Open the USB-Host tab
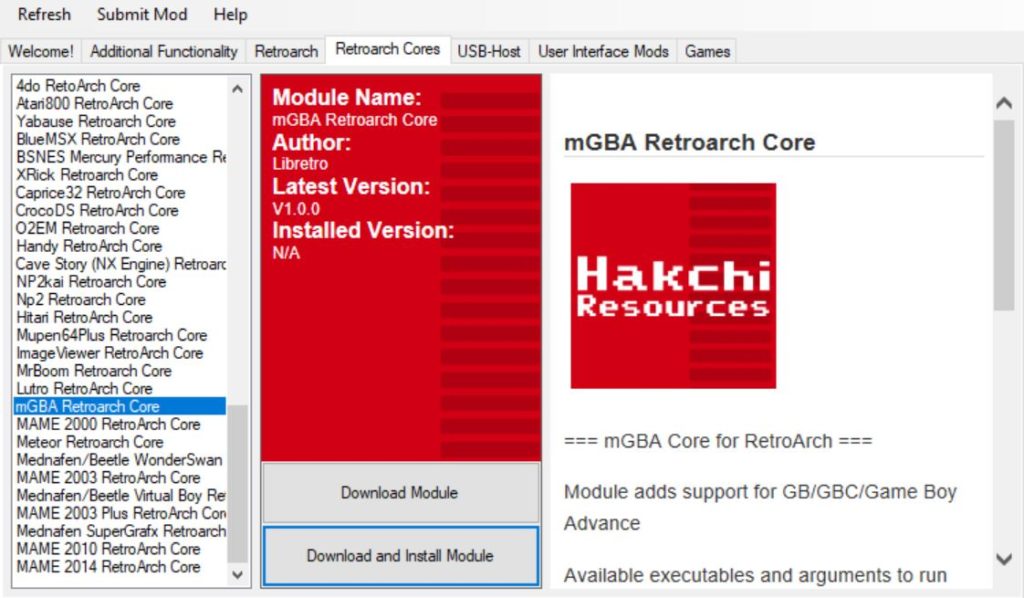 [x=489, y=51]
